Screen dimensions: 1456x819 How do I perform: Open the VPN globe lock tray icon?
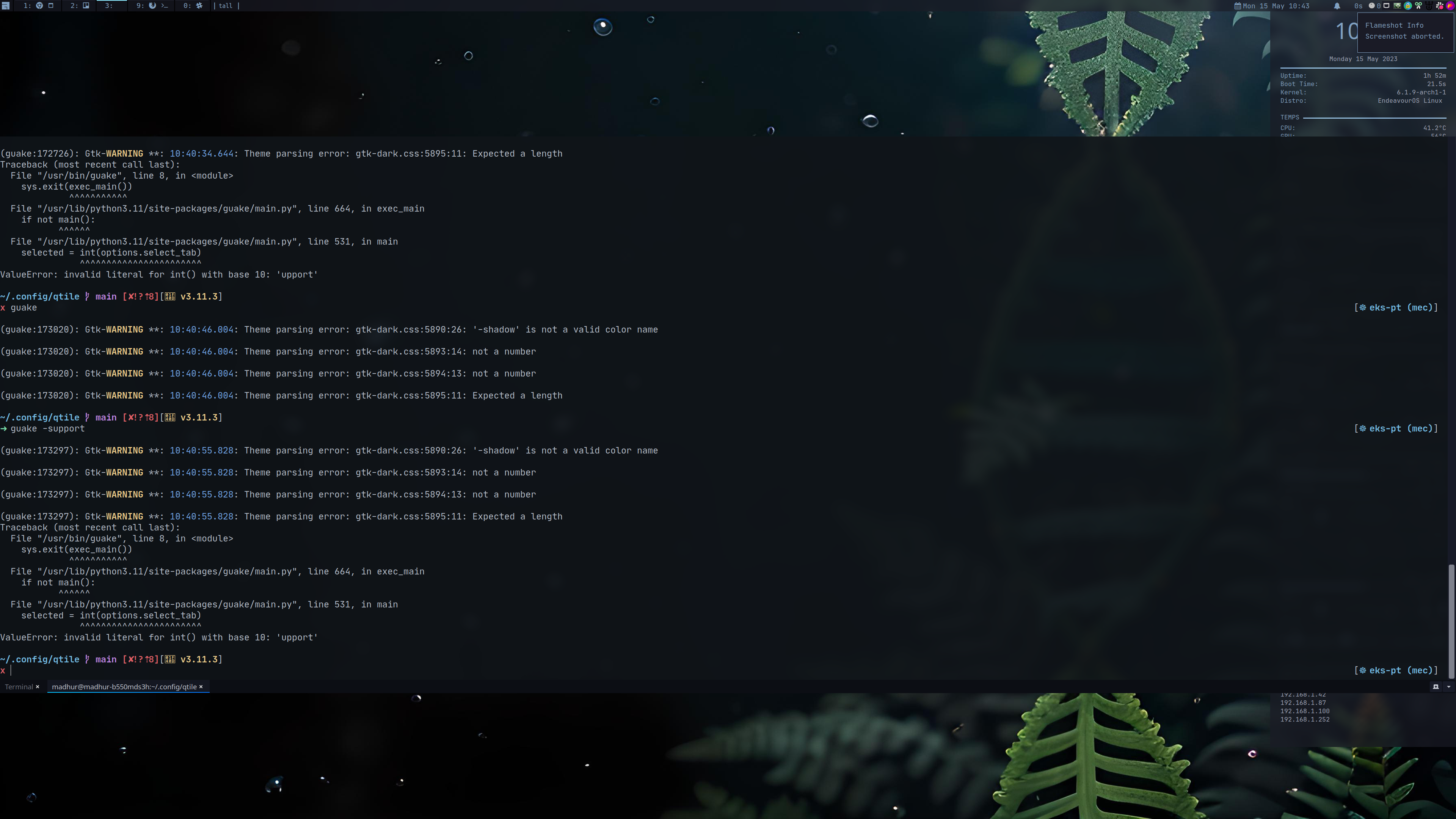tap(1408, 6)
